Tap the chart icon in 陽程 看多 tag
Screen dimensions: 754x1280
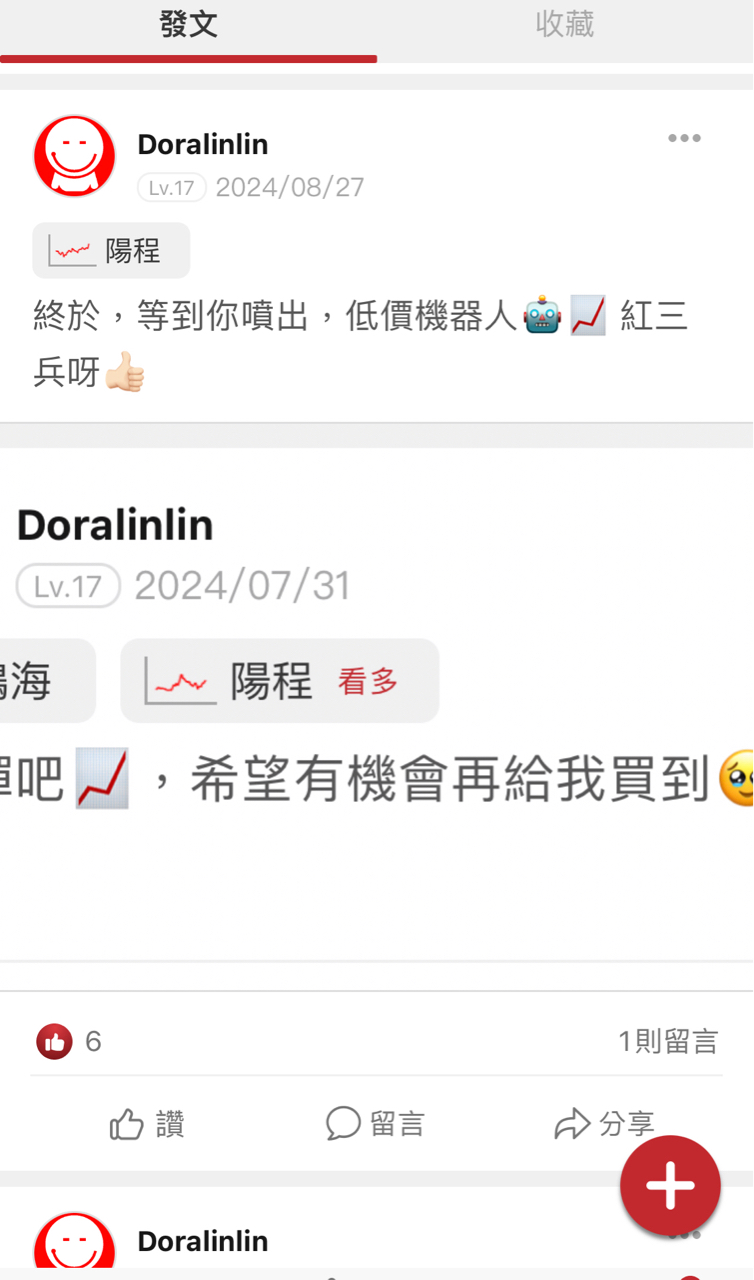[181, 680]
